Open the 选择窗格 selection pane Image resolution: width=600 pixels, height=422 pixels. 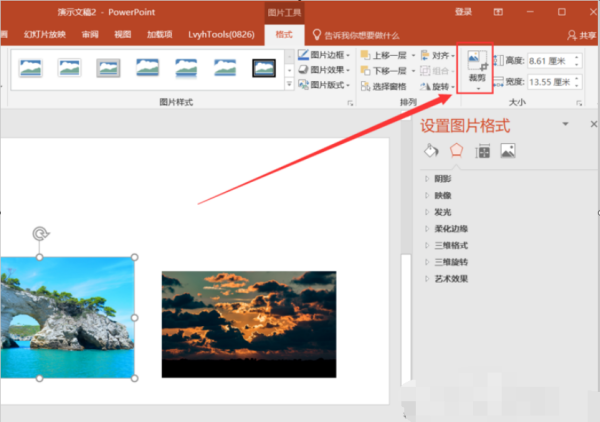[x=383, y=87]
